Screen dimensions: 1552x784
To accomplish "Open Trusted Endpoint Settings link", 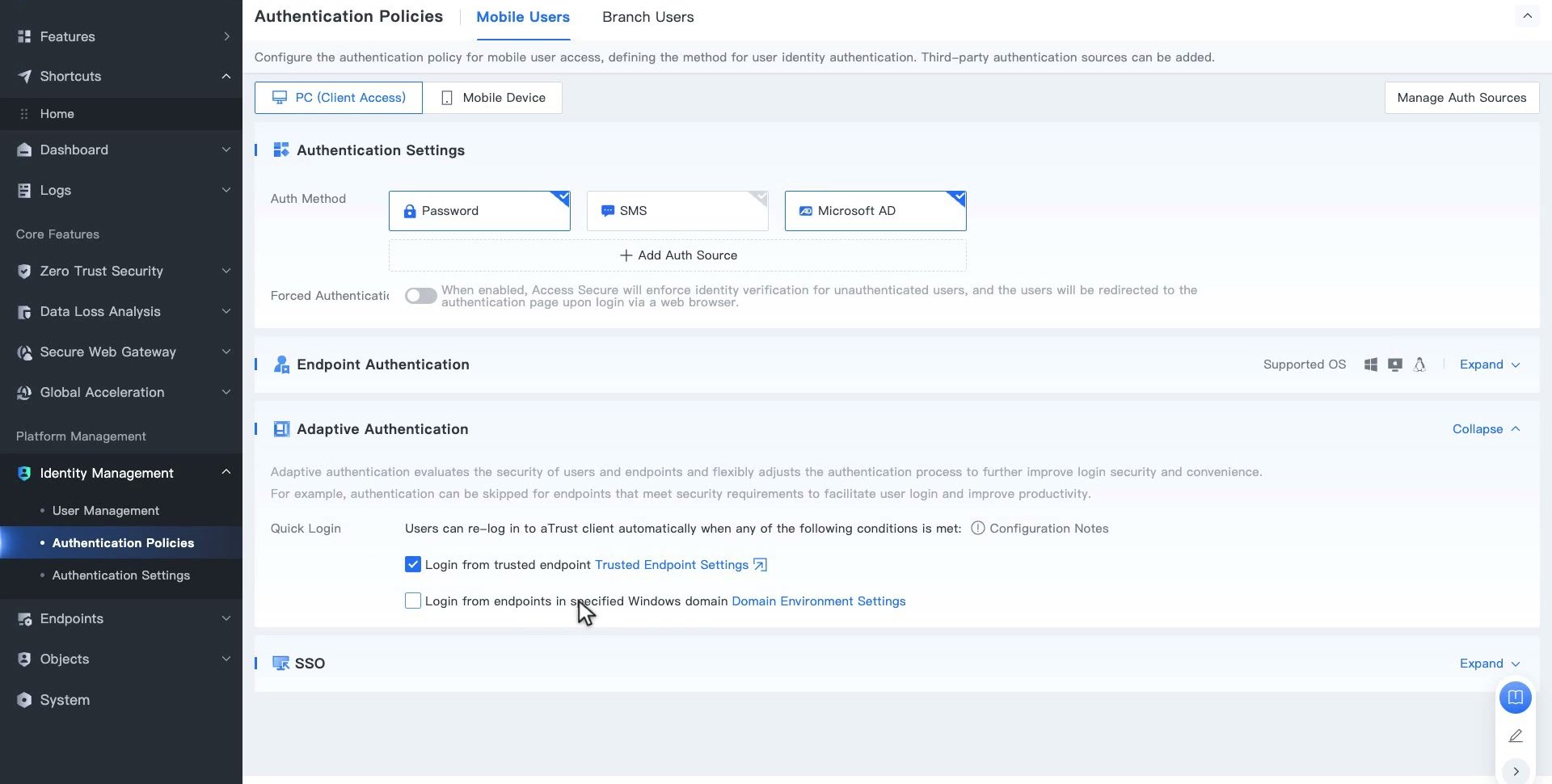I will 680,565.
